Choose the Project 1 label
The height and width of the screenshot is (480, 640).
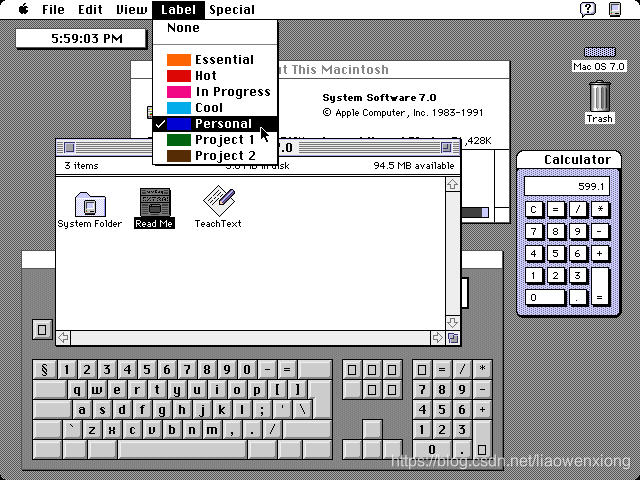tap(215, 140)
